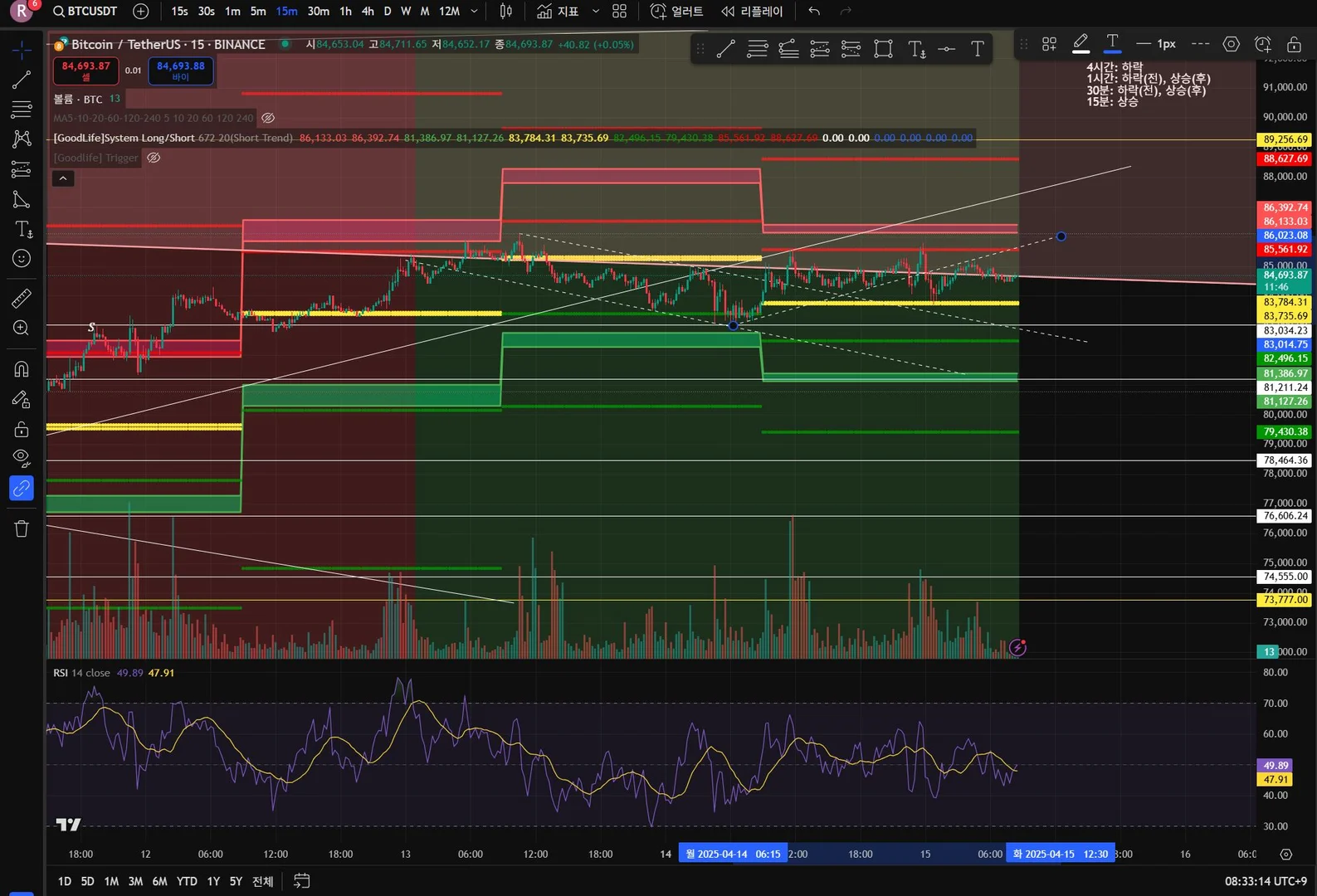Open line style dashed dropdown
This screenshot has width=1317, height=896.
tap(1200, 44)
